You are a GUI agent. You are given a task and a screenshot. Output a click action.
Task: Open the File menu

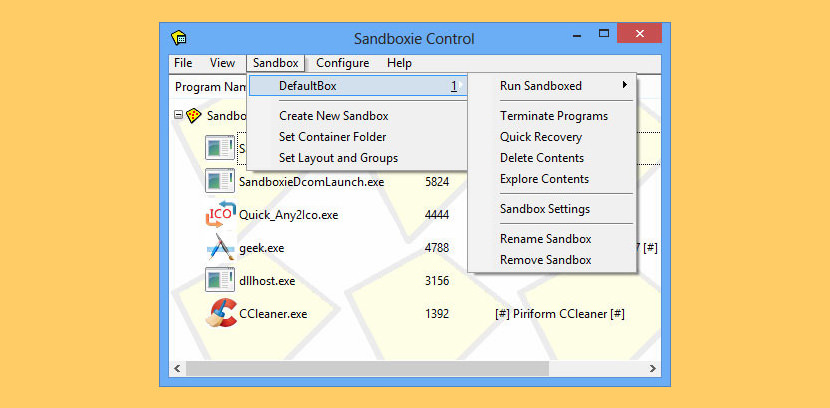point(183,63)
